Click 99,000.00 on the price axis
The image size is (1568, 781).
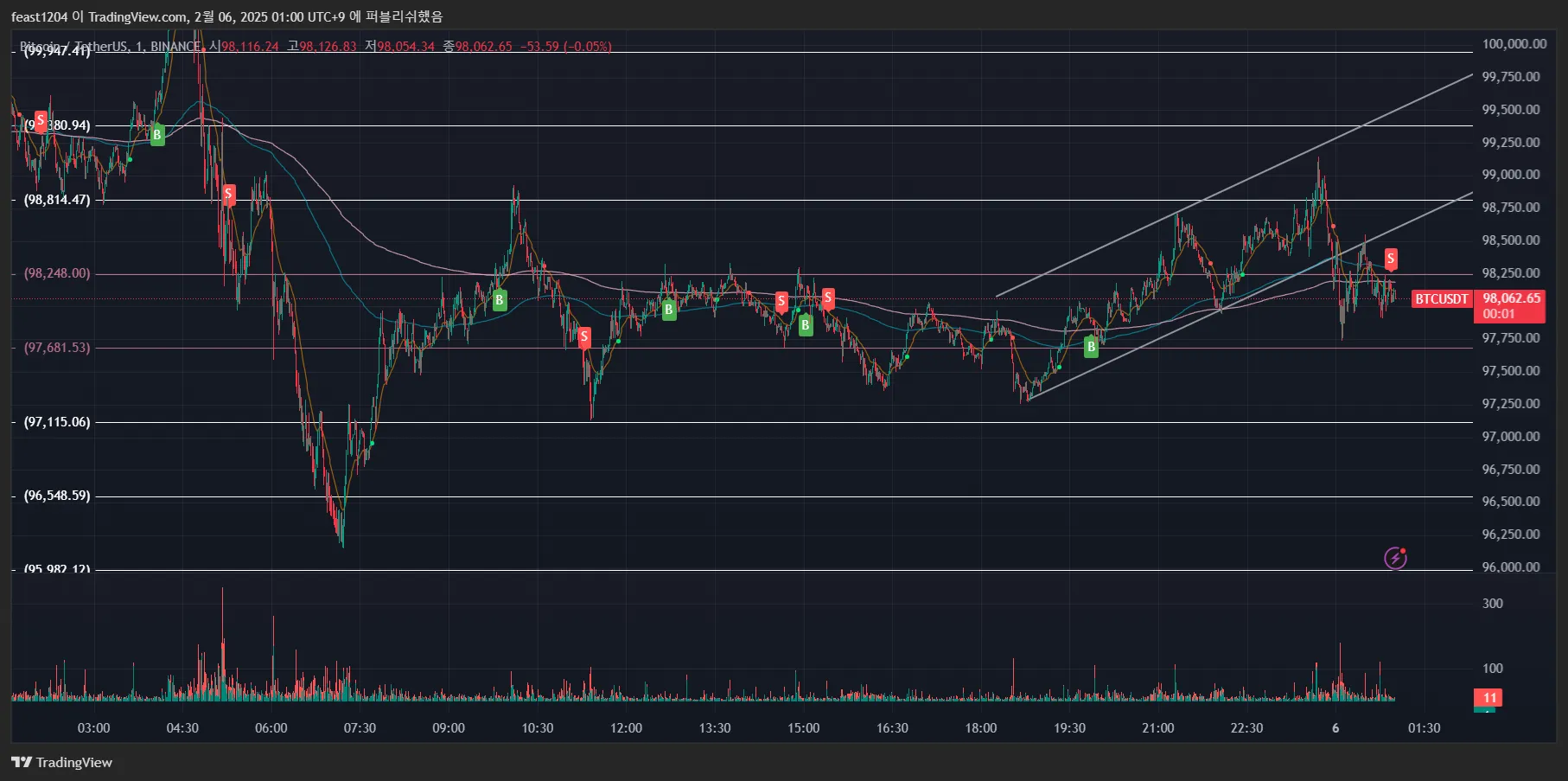1511,174
